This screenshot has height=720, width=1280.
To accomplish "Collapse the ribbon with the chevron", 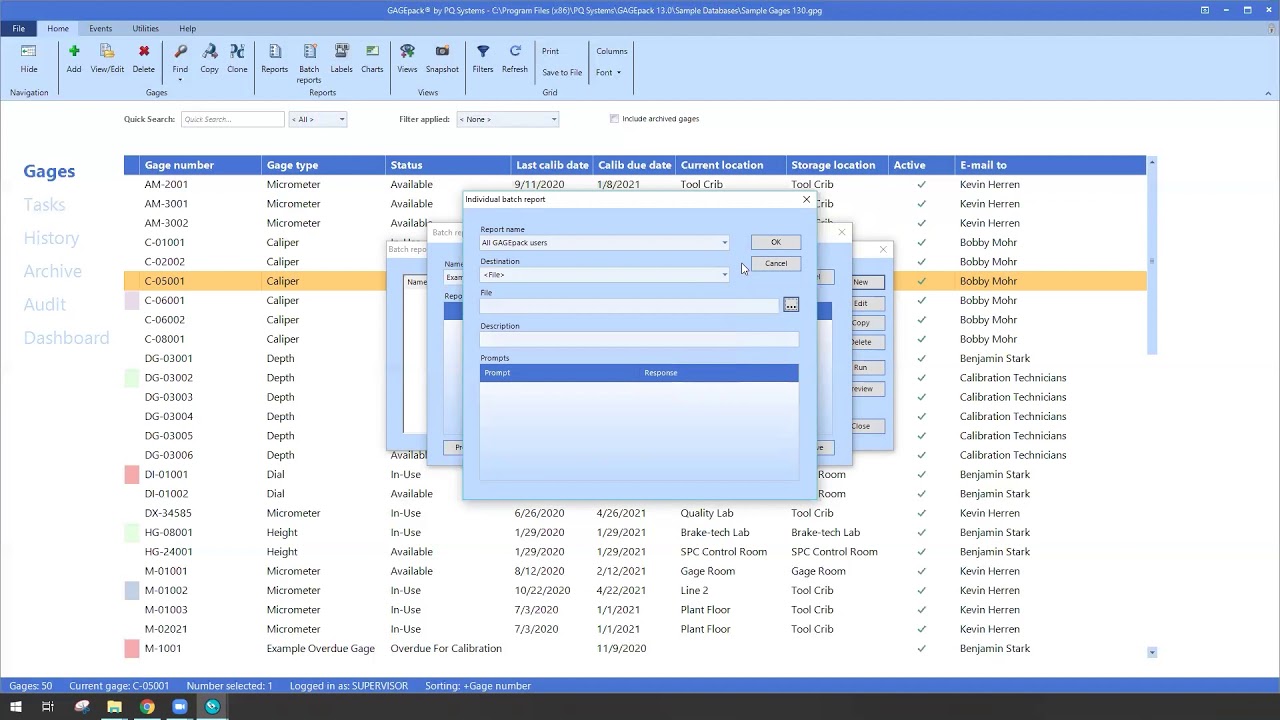I will coord(1268,93).
